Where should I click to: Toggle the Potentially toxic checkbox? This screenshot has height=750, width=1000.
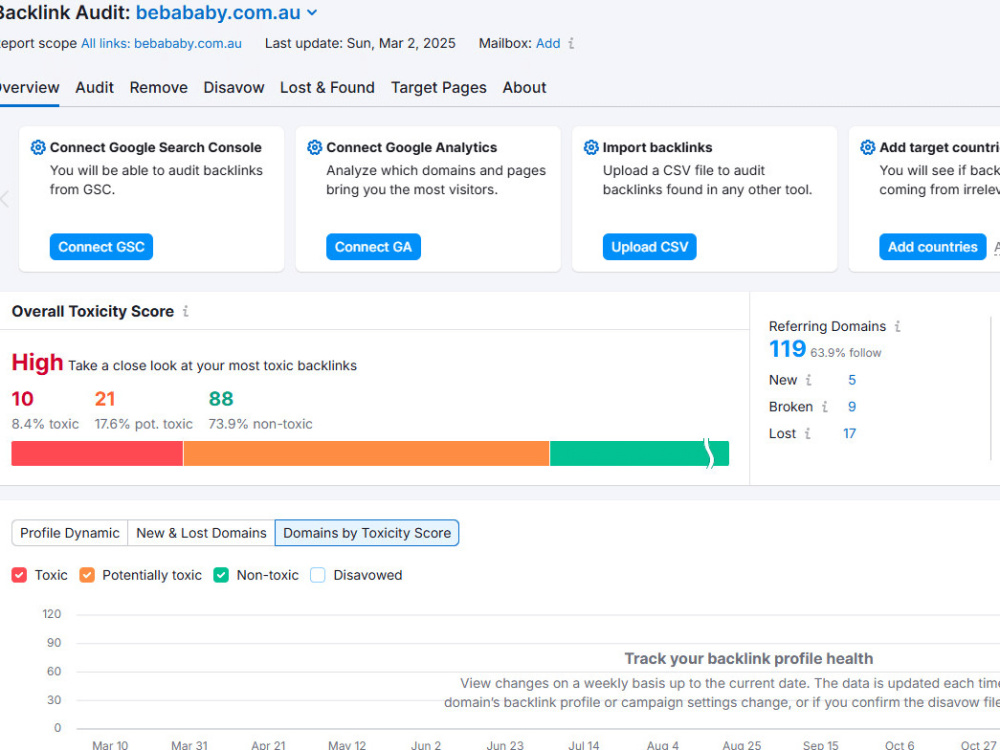(x=87, y=575)
